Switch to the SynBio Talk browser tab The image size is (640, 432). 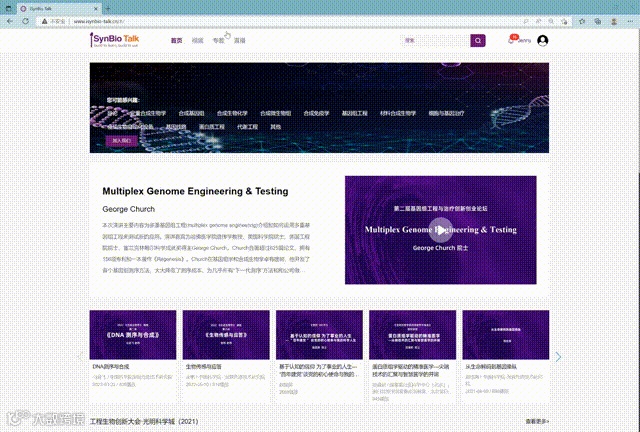tap(59, 8)
